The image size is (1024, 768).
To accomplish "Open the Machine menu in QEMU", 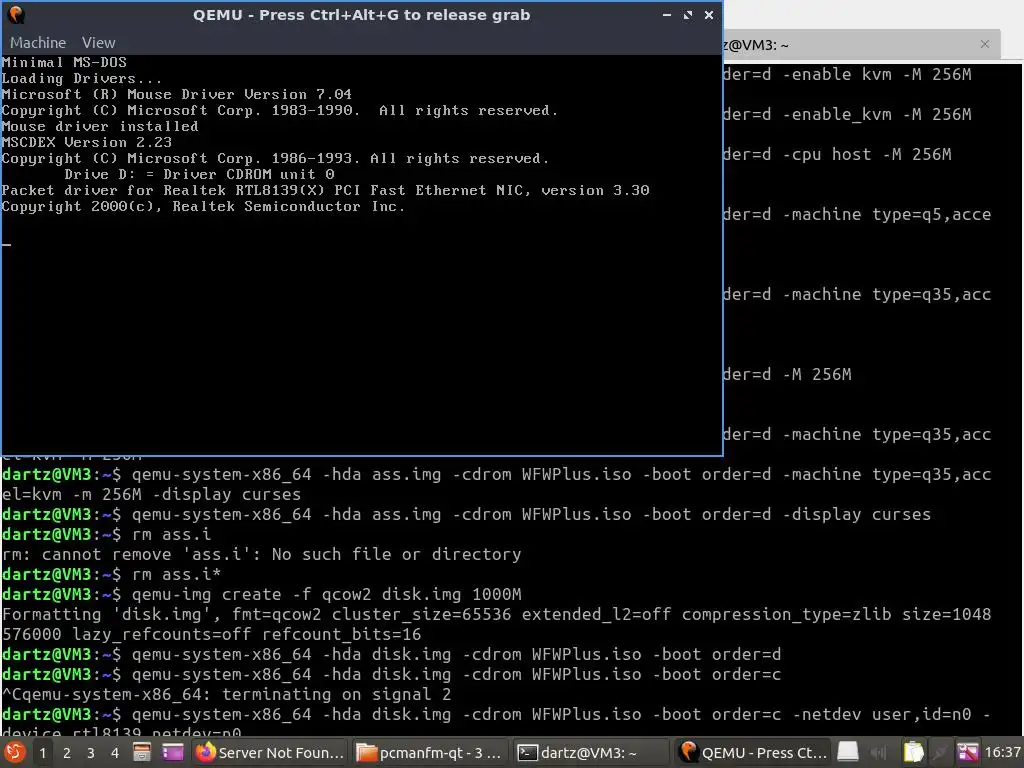I will click(38, 42).
